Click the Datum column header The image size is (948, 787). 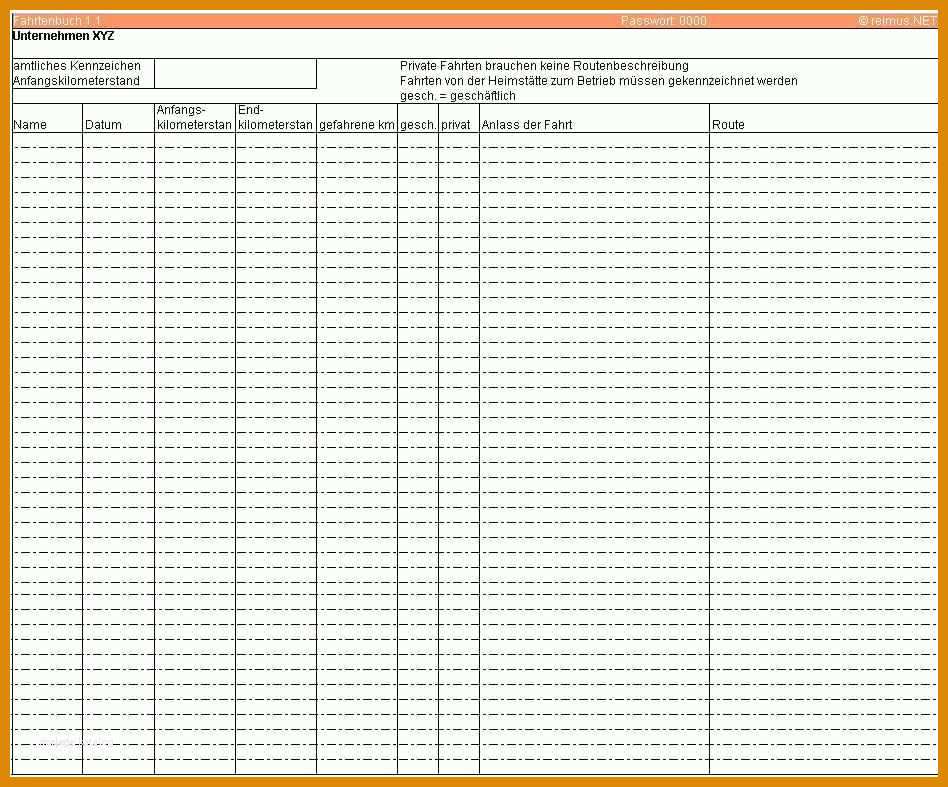point(118,118)
